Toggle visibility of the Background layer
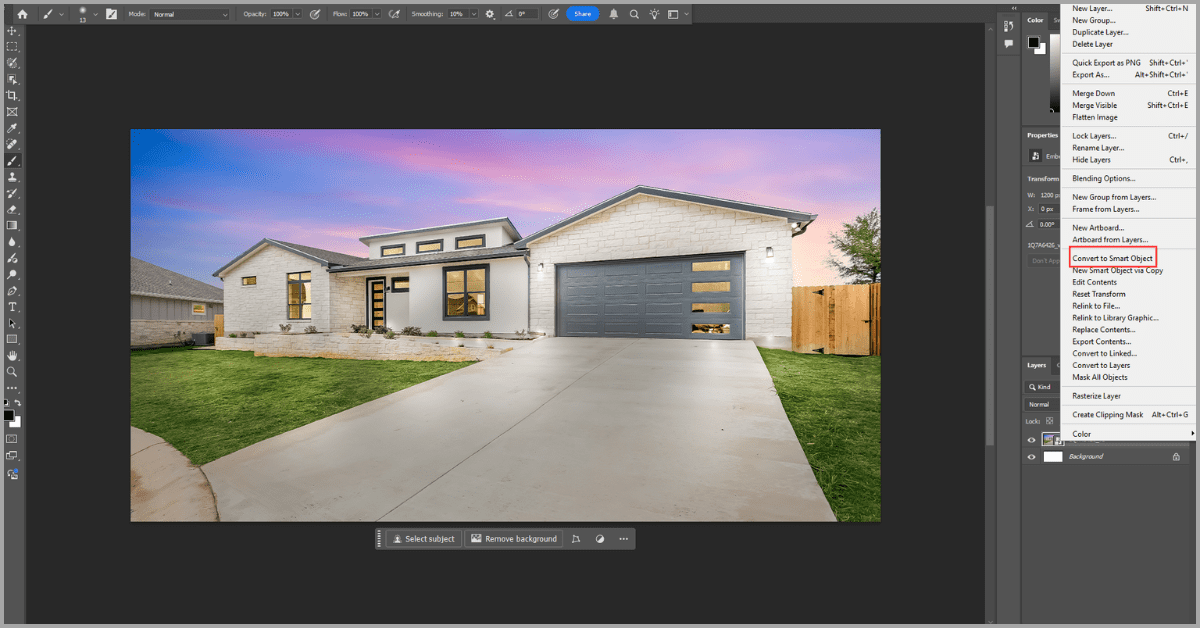This screenshot has width=1200, height=628. coord(1031,456)
